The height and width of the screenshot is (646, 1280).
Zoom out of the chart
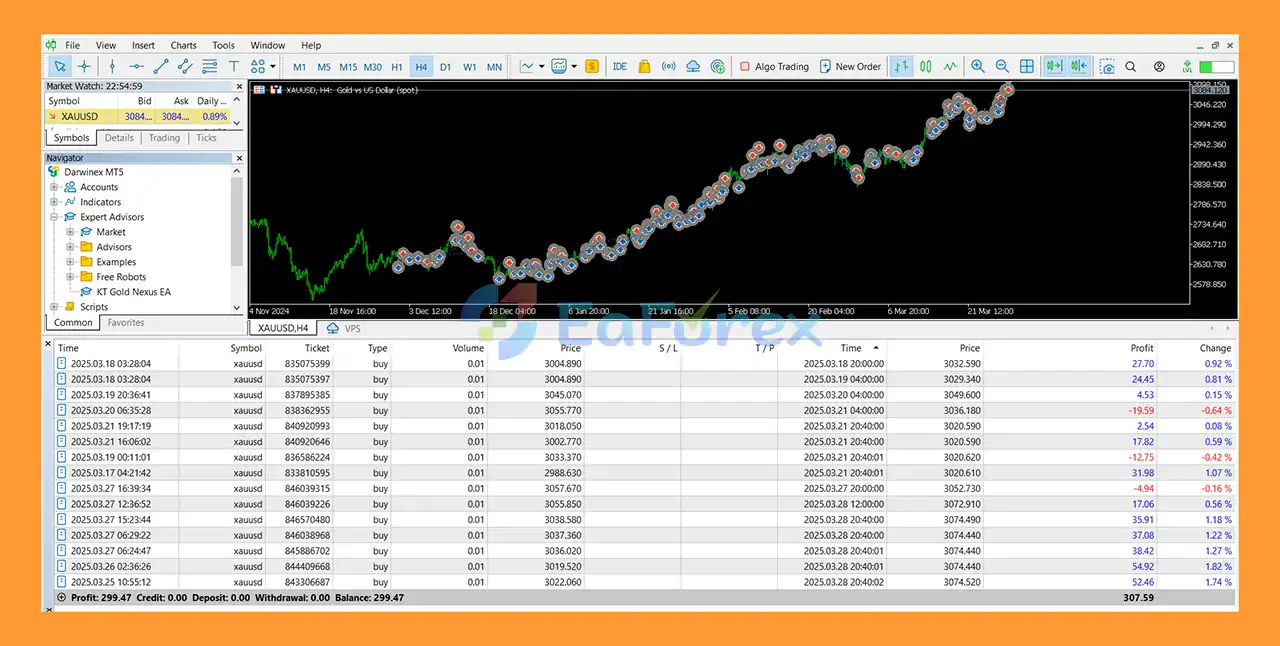tap(1002, 67)
